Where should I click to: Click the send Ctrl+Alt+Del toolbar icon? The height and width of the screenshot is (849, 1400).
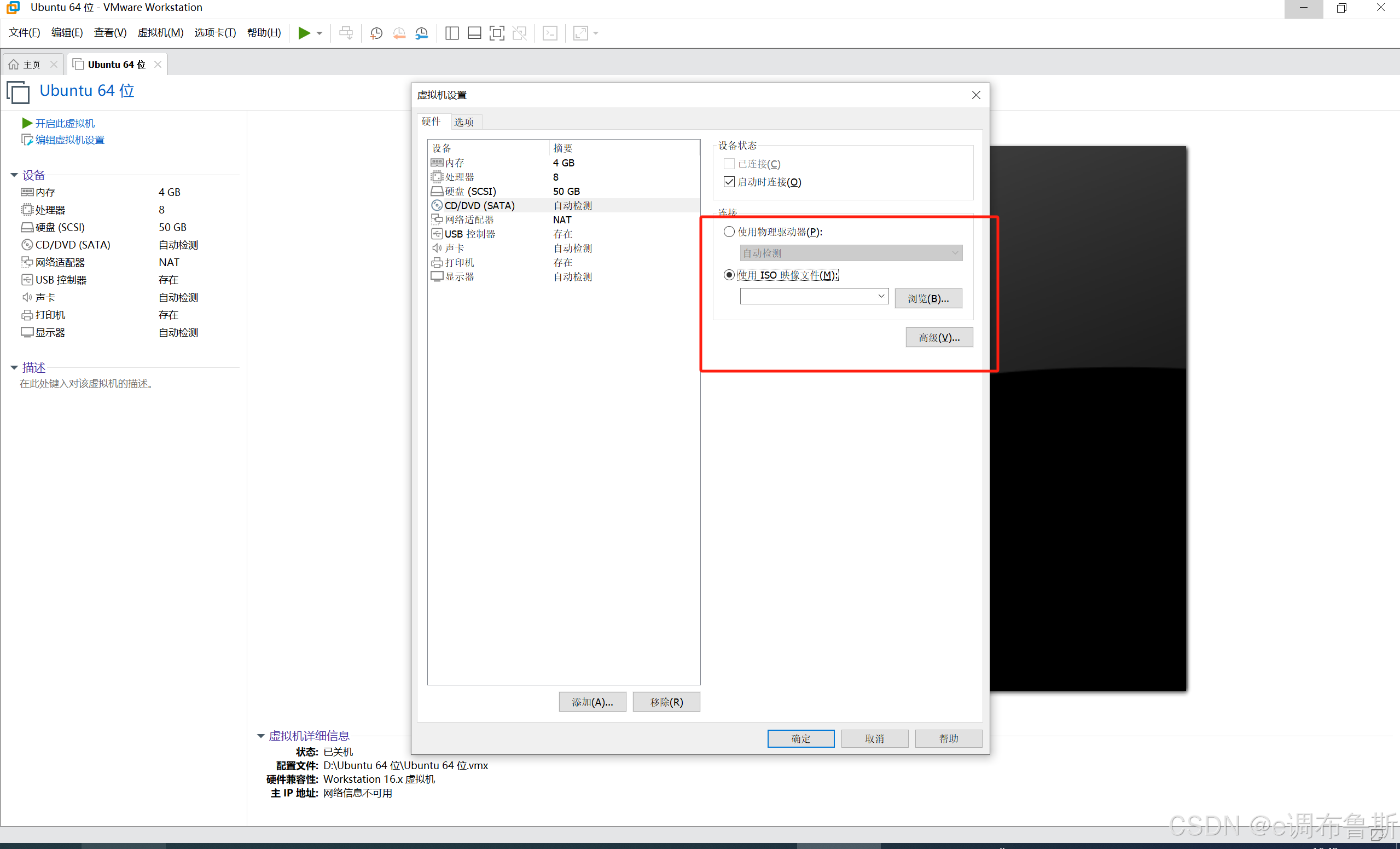pos(345,33)
